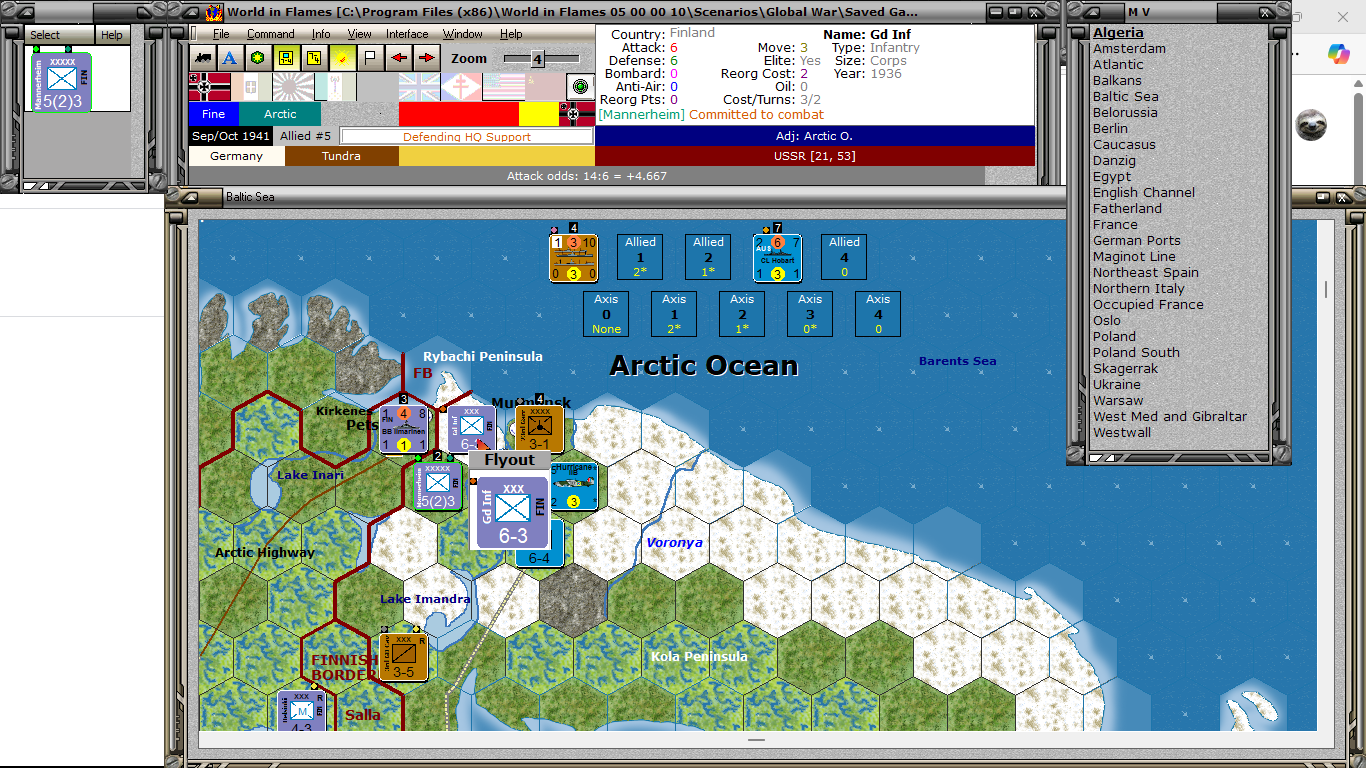The height and width of the screenshot is (768, 1366).
Task: Select the blue 6-4 unit under the flyout
Action: 540,558
